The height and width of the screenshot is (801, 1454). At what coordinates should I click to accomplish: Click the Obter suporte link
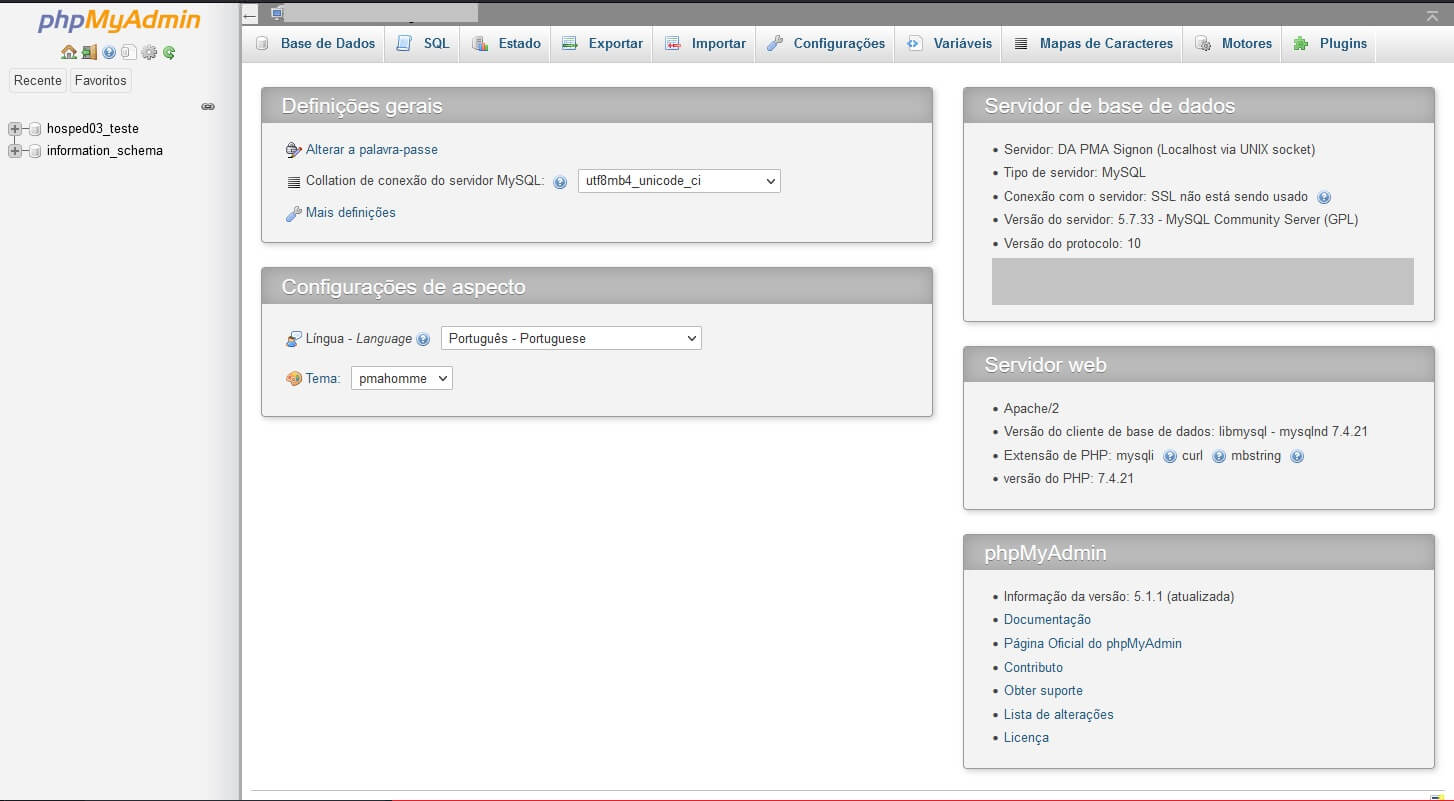pyautogui.click(x=1043, y=691)
